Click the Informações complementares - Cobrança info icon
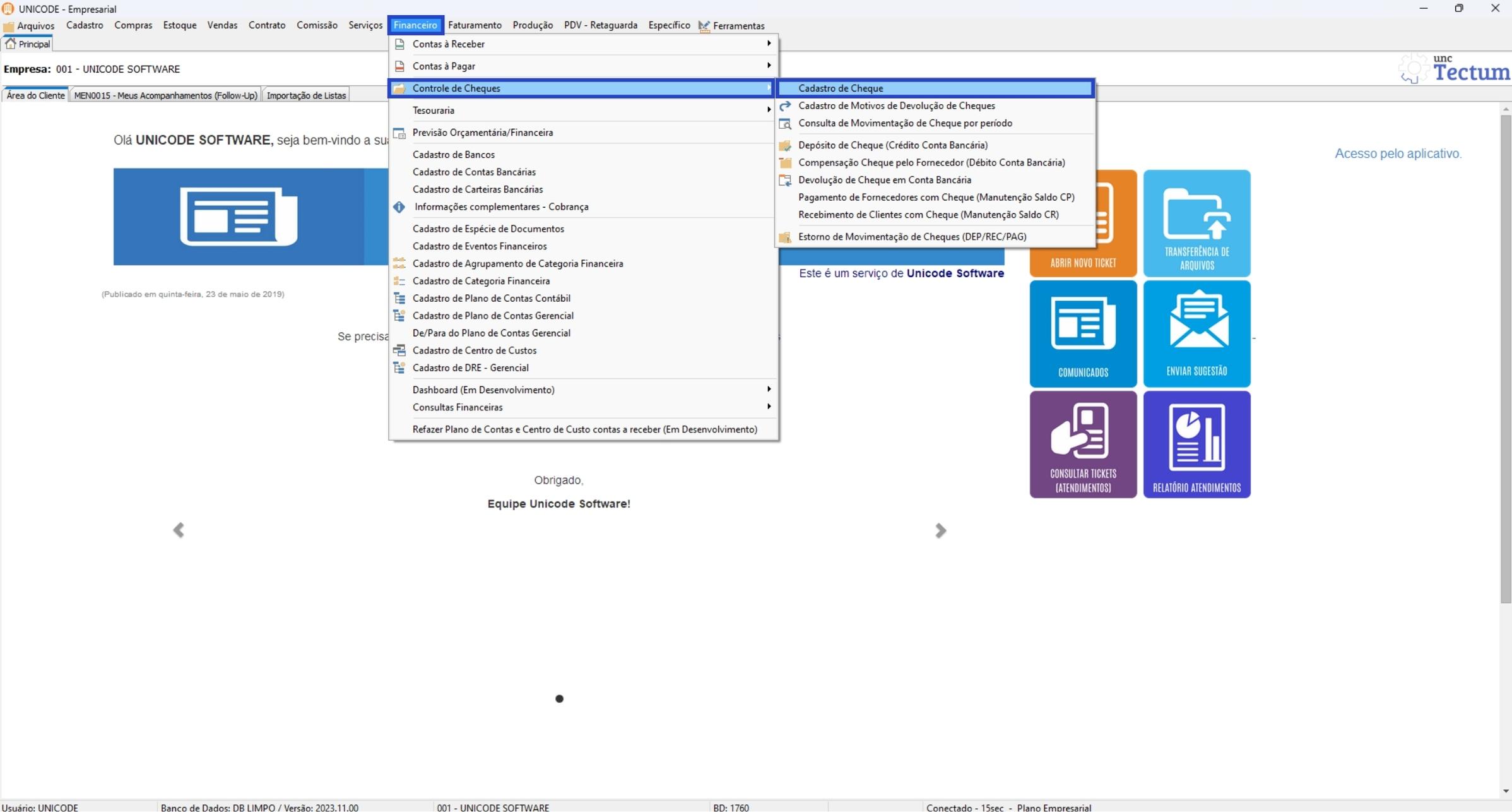Viewport: 1512px width, 812px height. click(x=399, y=207)
